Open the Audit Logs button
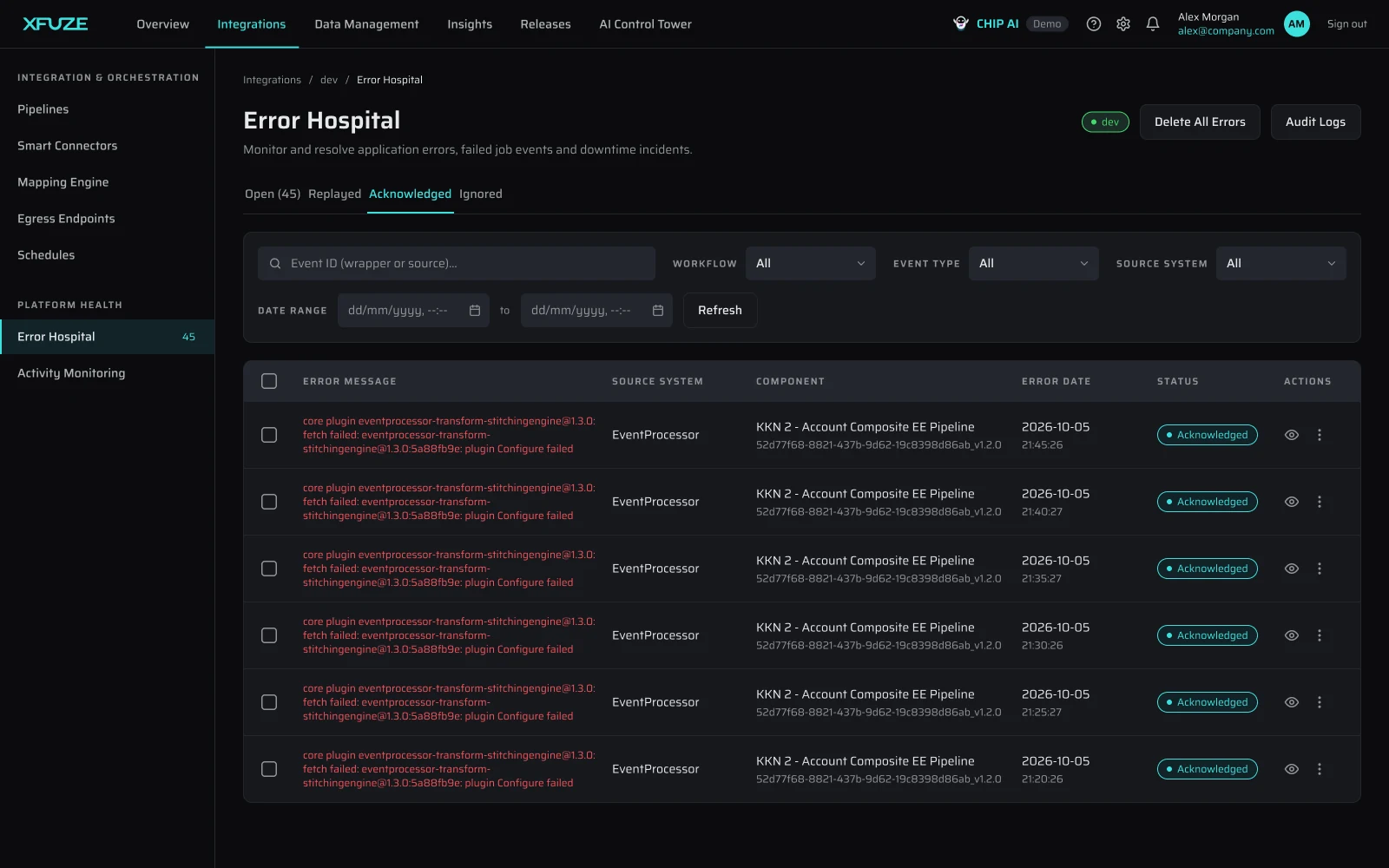Screen dimensions: 1389x868 click(1315, 122)
